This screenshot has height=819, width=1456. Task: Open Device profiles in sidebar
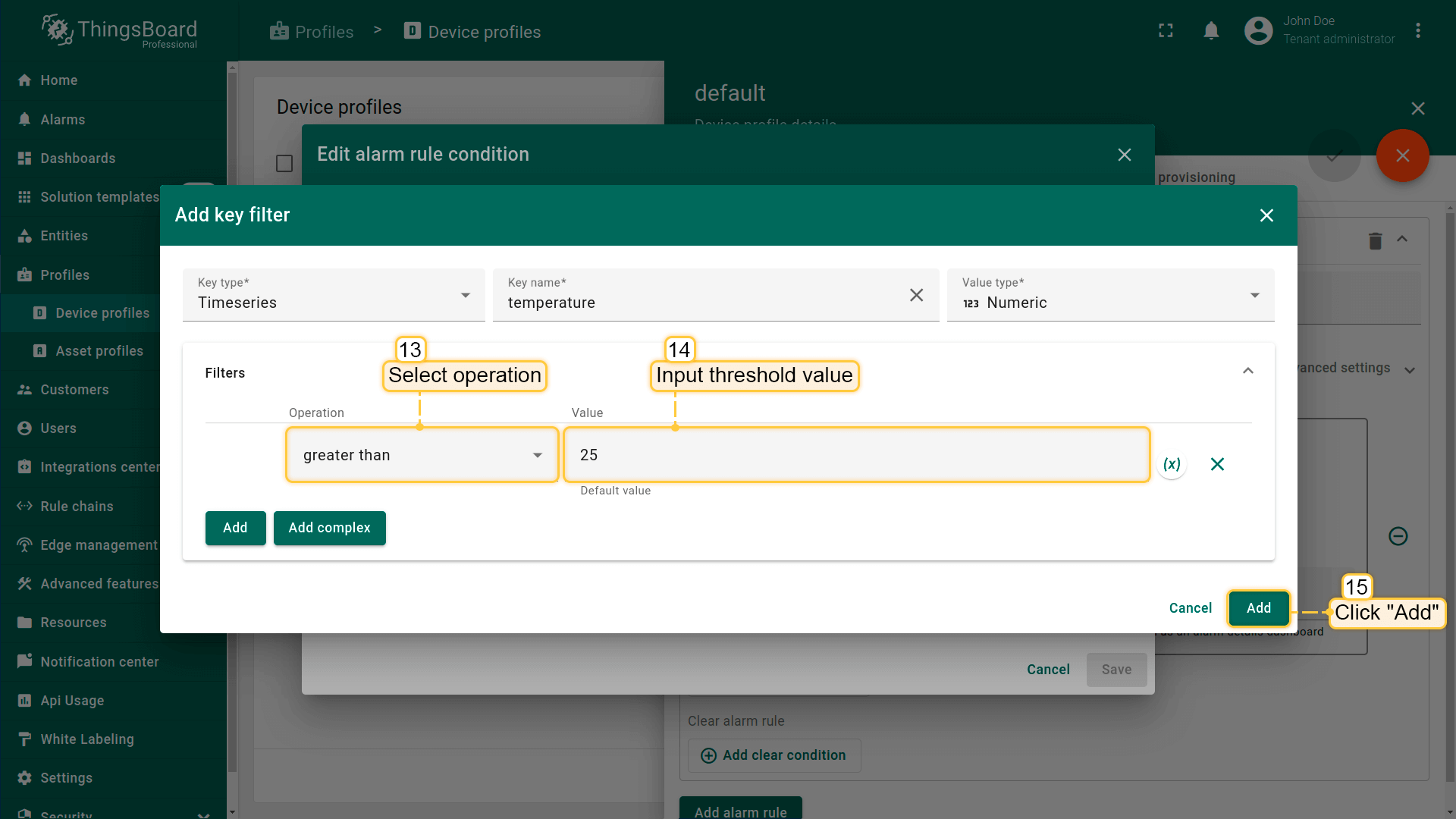102,313
